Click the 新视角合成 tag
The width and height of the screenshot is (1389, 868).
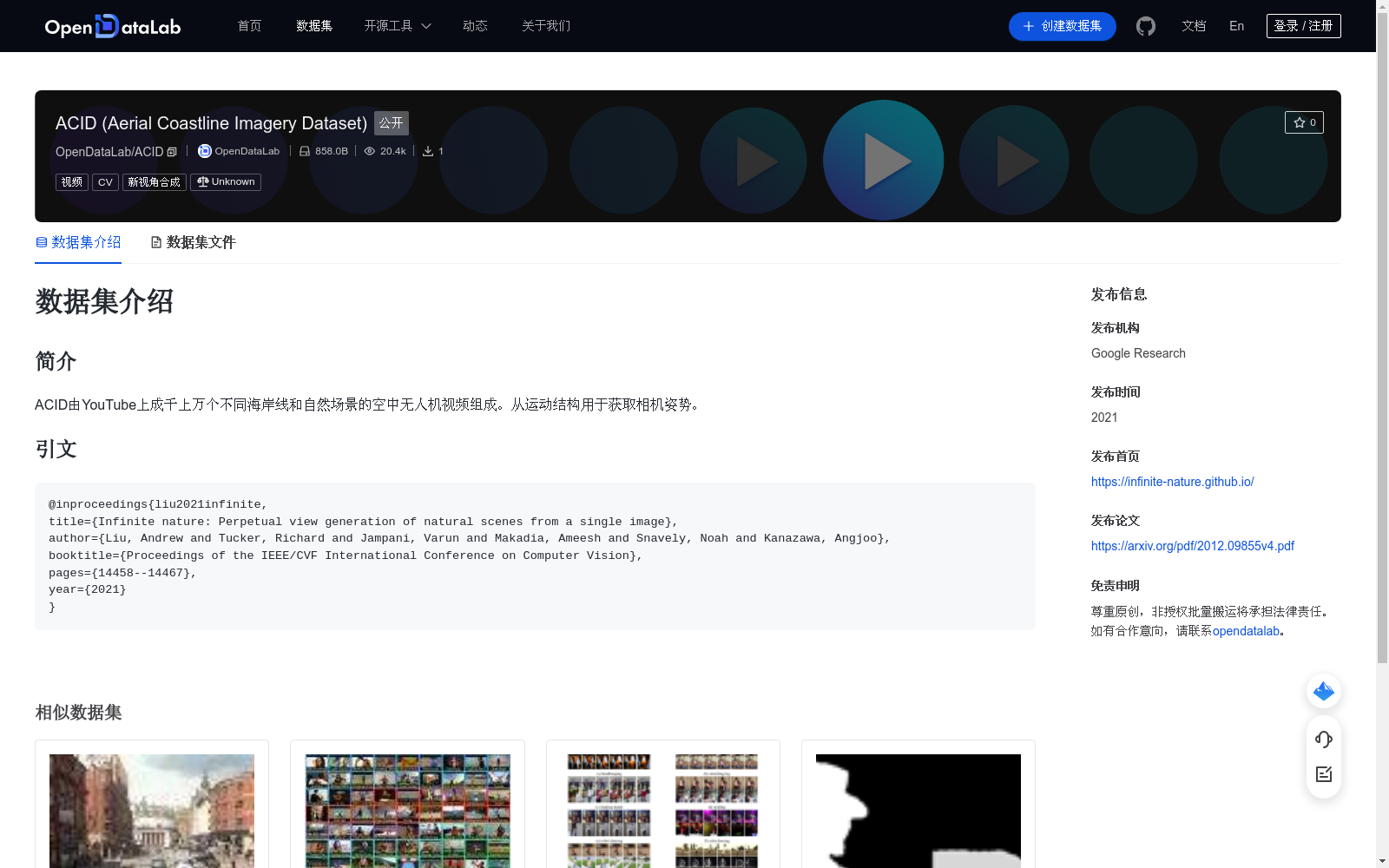pyautogui.click(x=155, y=181)
